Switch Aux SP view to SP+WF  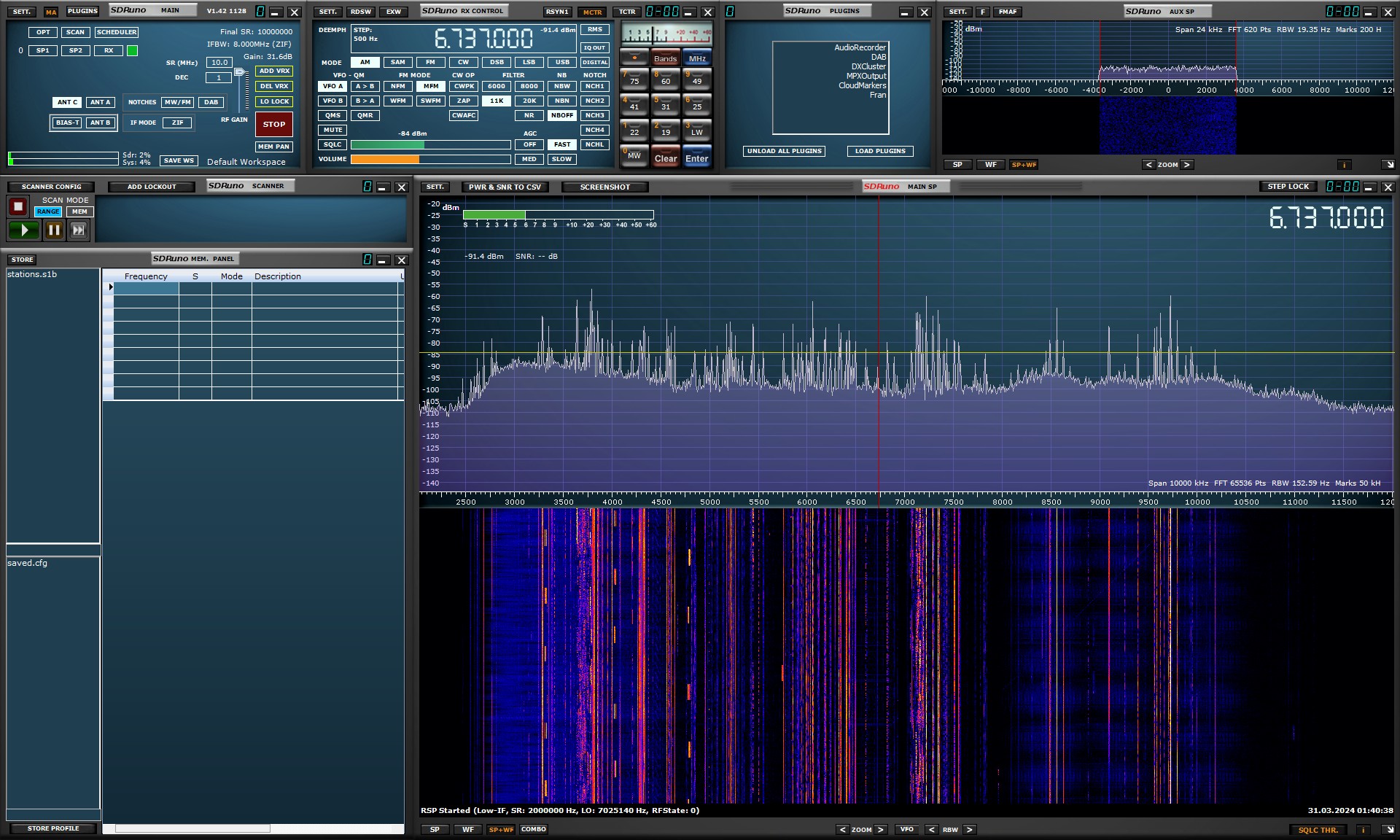(x=1024, y=165)
